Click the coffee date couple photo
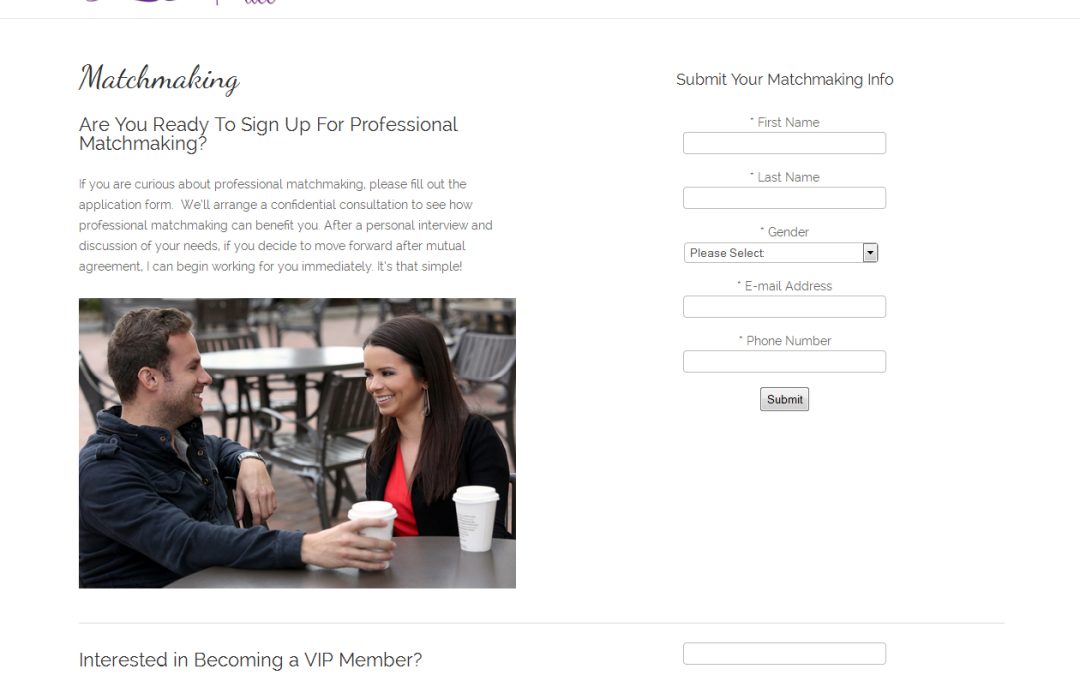The width and height of the screenshot is (1080, 675). [297, 443]
